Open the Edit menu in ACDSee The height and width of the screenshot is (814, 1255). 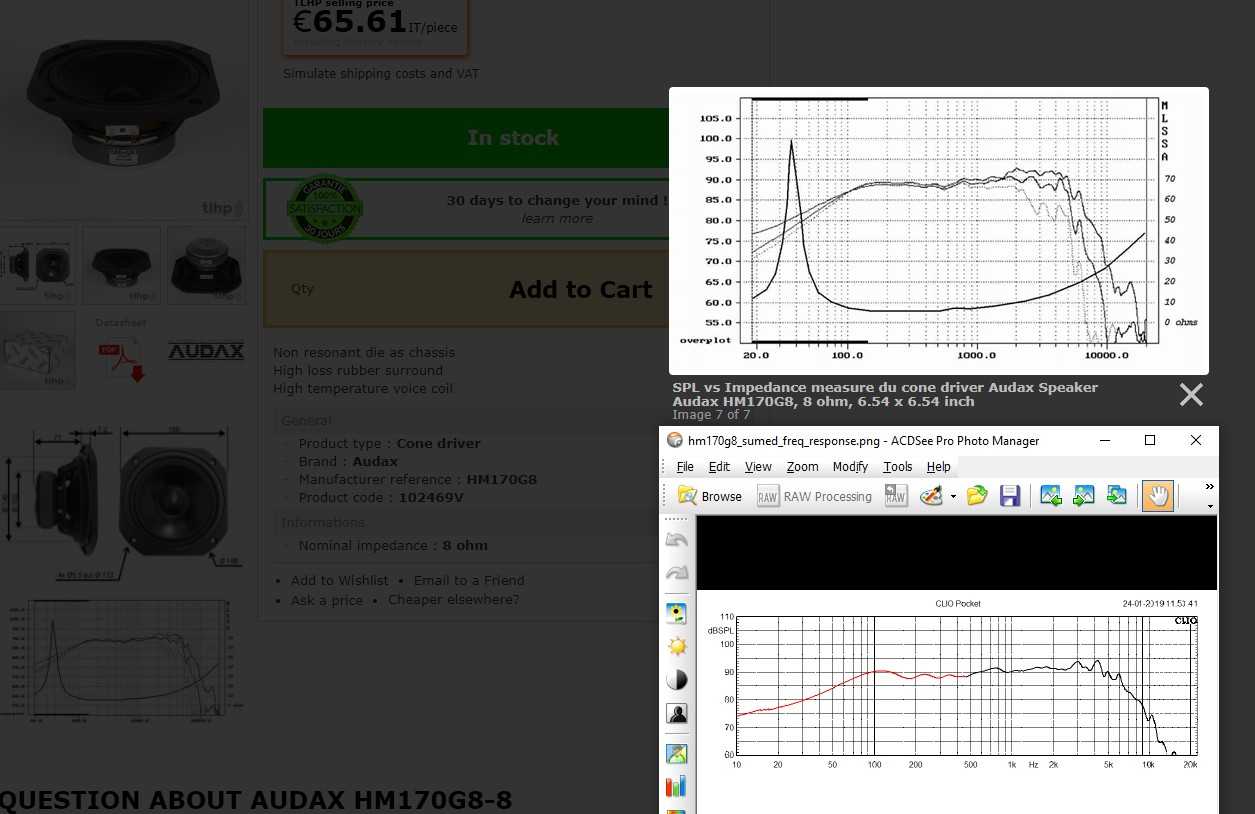(719, 466)
